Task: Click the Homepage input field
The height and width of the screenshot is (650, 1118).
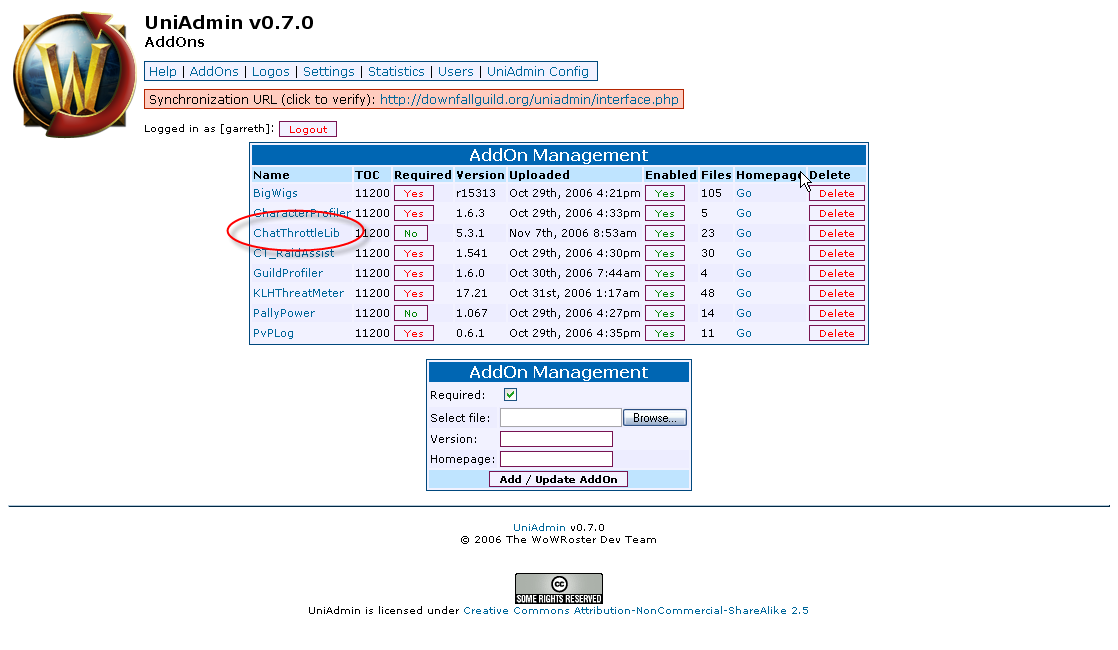Action: [556, 459]
